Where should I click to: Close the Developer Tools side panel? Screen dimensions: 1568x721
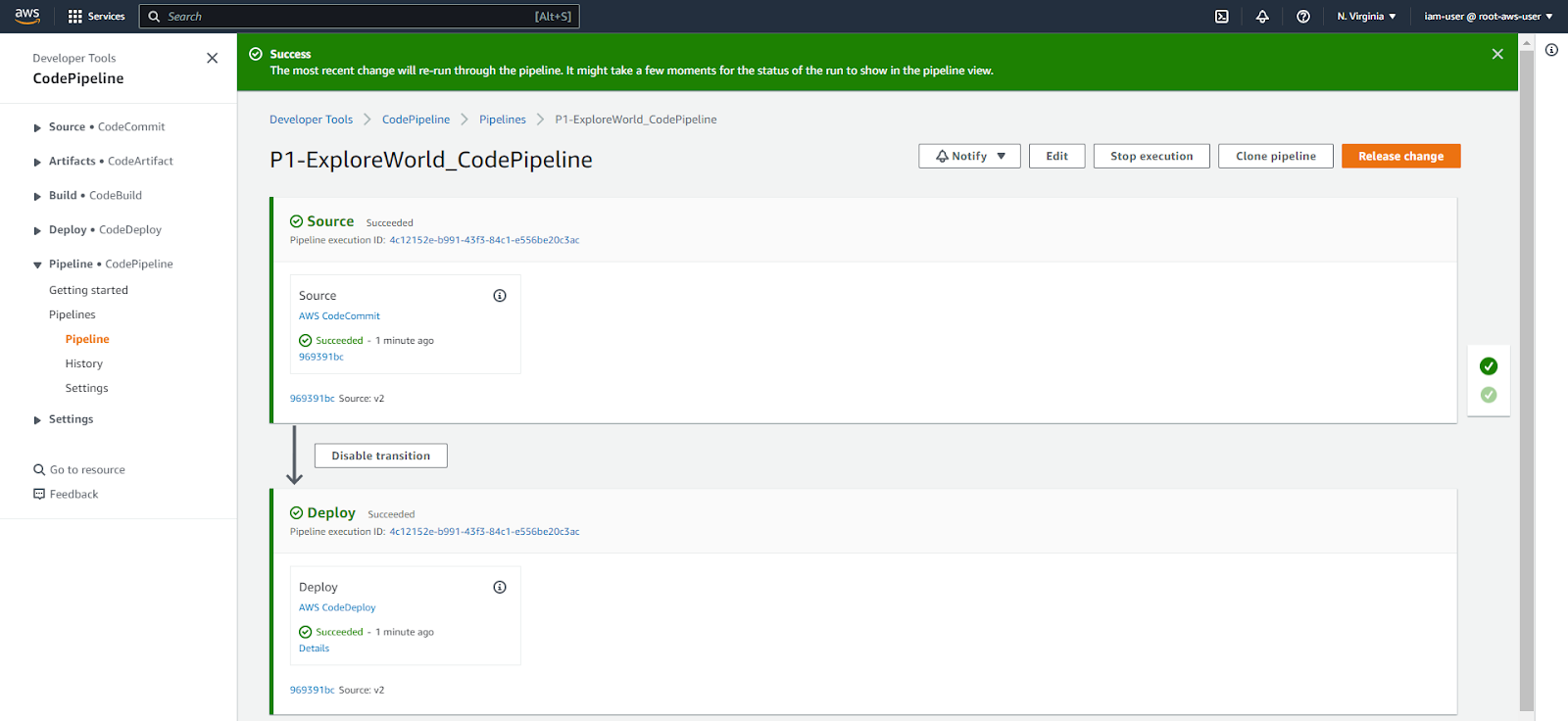212,58
